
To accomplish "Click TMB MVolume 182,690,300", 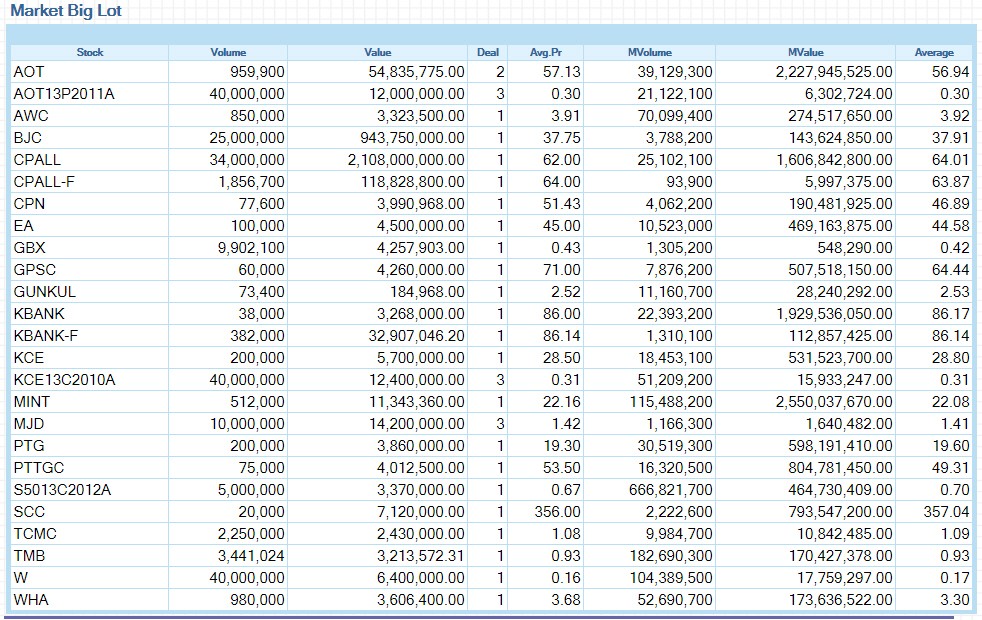I will (671, 555).
